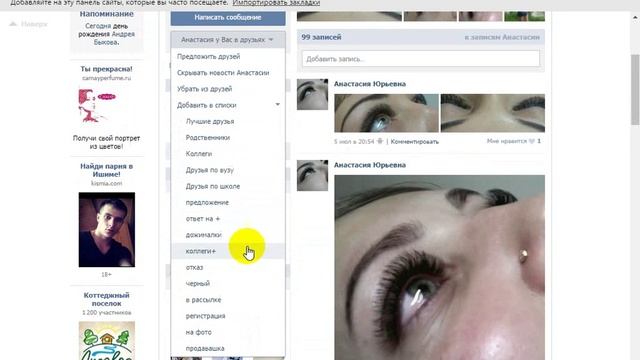Click the Написать сообщение button
640x360 pixels.
[228, 18]
